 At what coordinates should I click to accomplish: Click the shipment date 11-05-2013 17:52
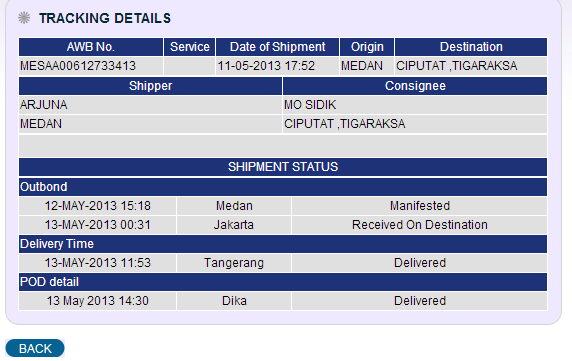pyautogui.click(x=266, y=66)
